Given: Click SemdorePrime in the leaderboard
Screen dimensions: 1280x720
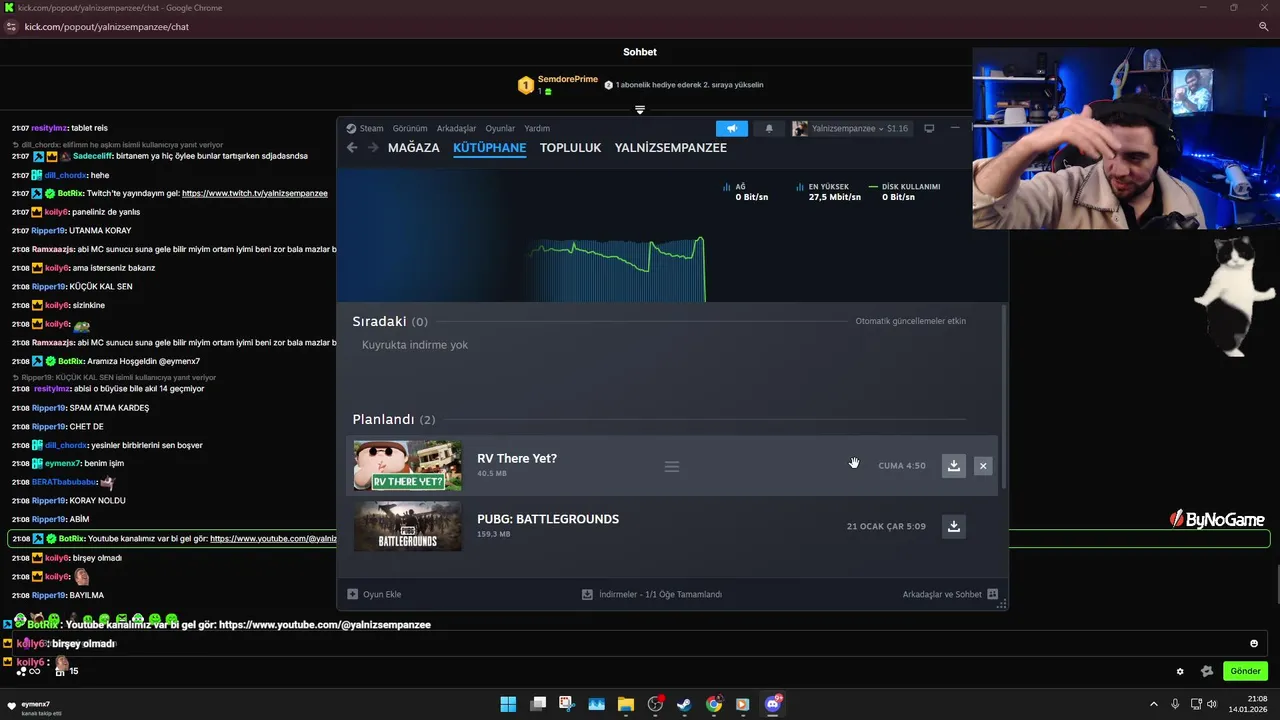Looking at the screenshot, I should coord(568,79).
